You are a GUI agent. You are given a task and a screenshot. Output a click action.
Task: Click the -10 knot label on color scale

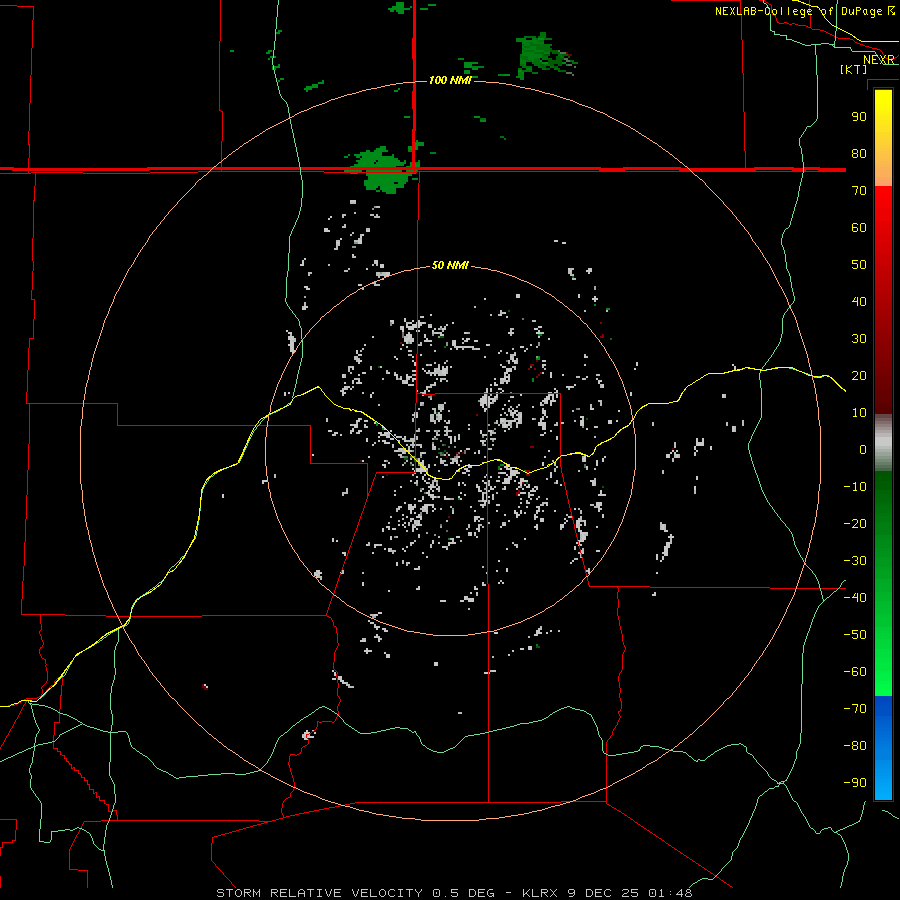[855, 487]
